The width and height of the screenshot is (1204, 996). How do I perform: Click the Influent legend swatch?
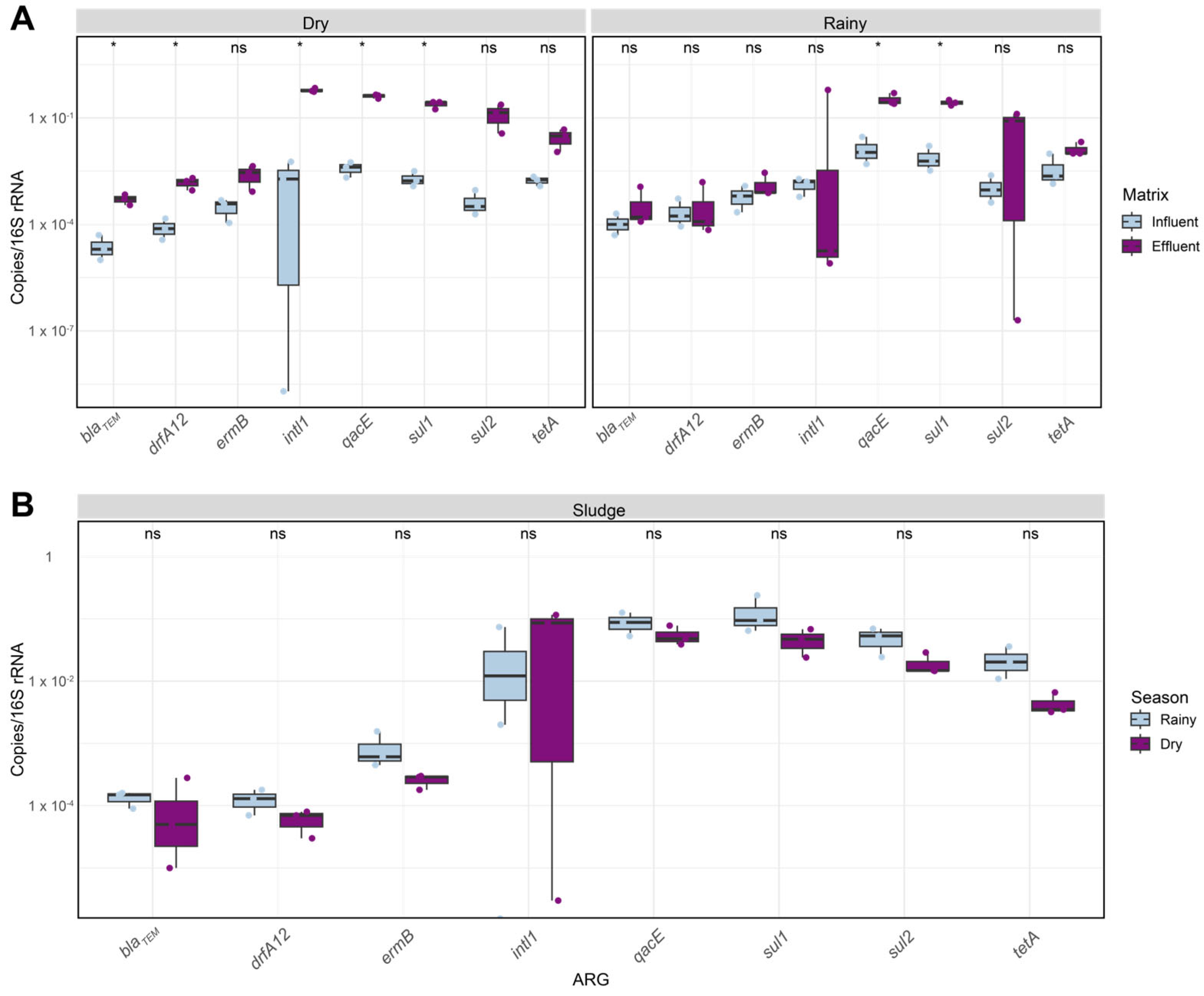(1131, 221)
